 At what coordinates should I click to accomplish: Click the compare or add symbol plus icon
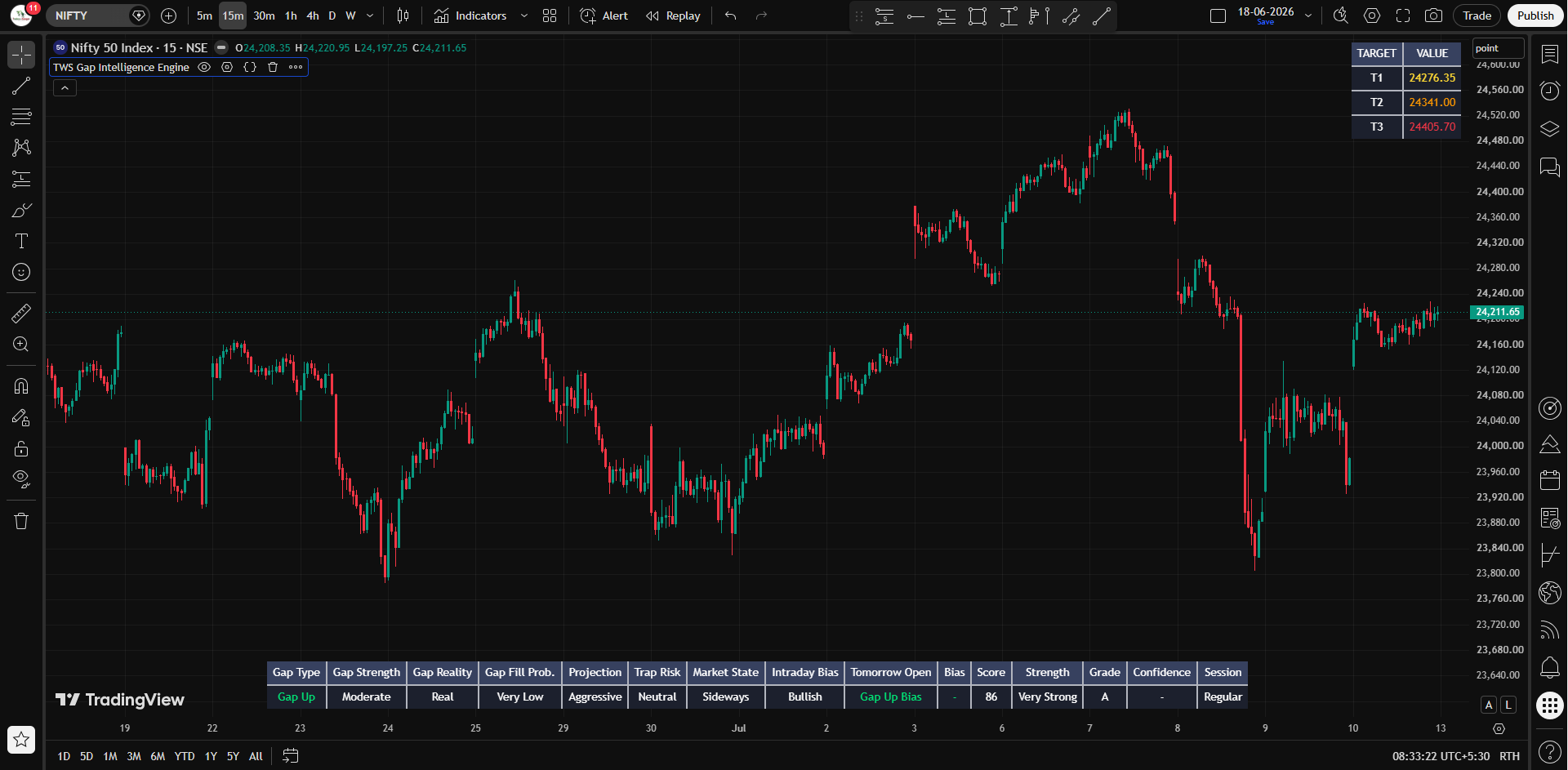point(169,16)
